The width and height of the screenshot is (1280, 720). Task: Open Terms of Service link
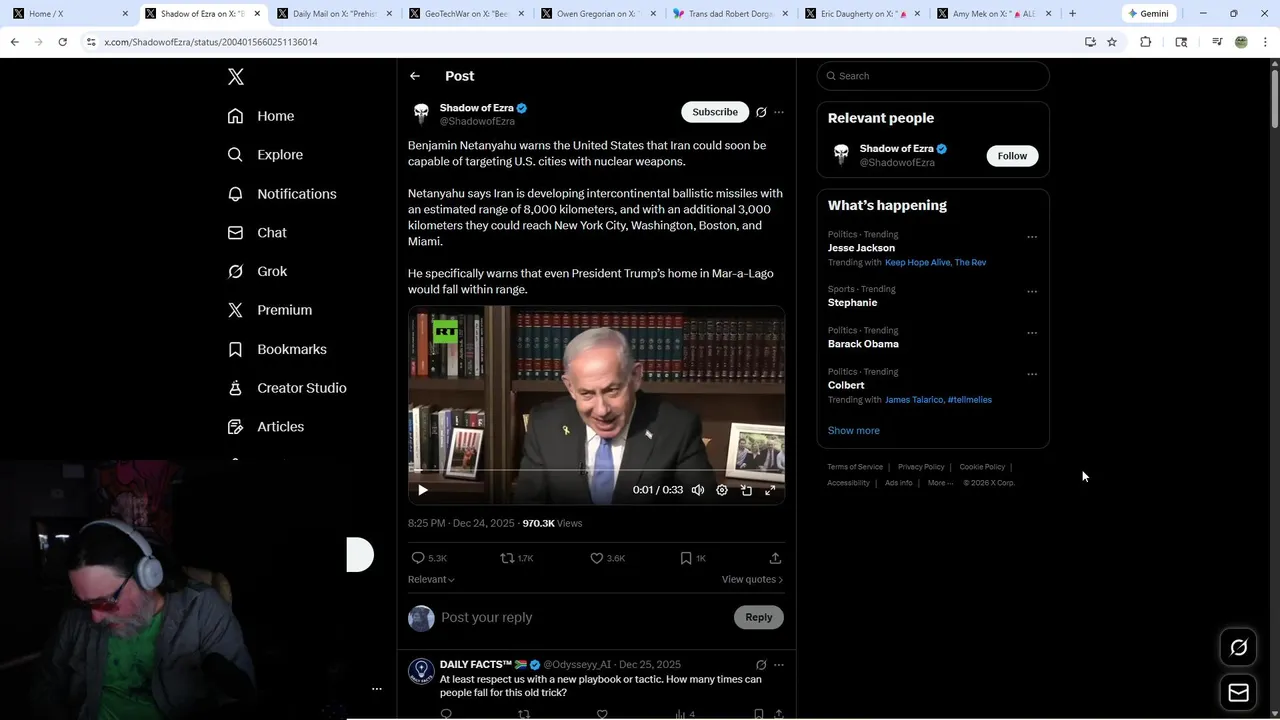pos(855,467)
